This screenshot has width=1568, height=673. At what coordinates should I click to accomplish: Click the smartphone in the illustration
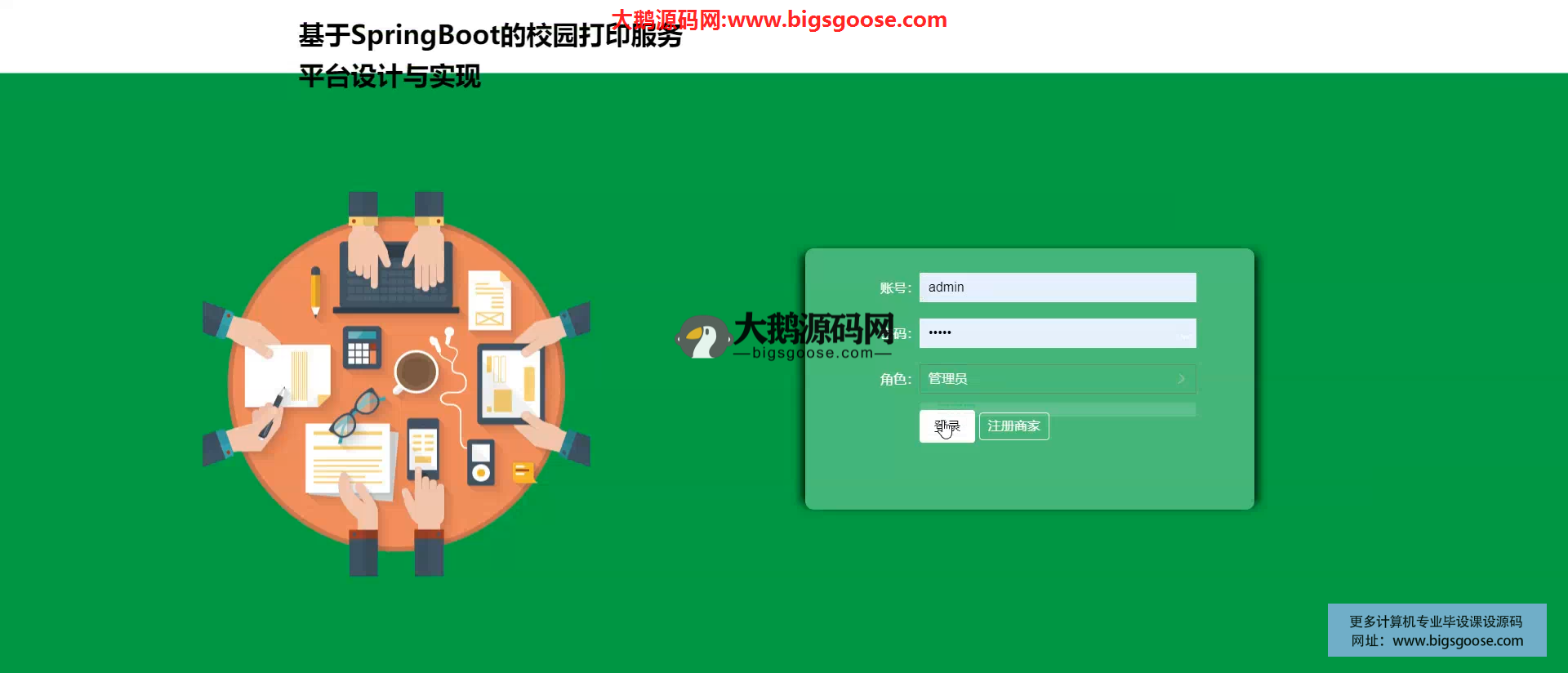[423, 448]
